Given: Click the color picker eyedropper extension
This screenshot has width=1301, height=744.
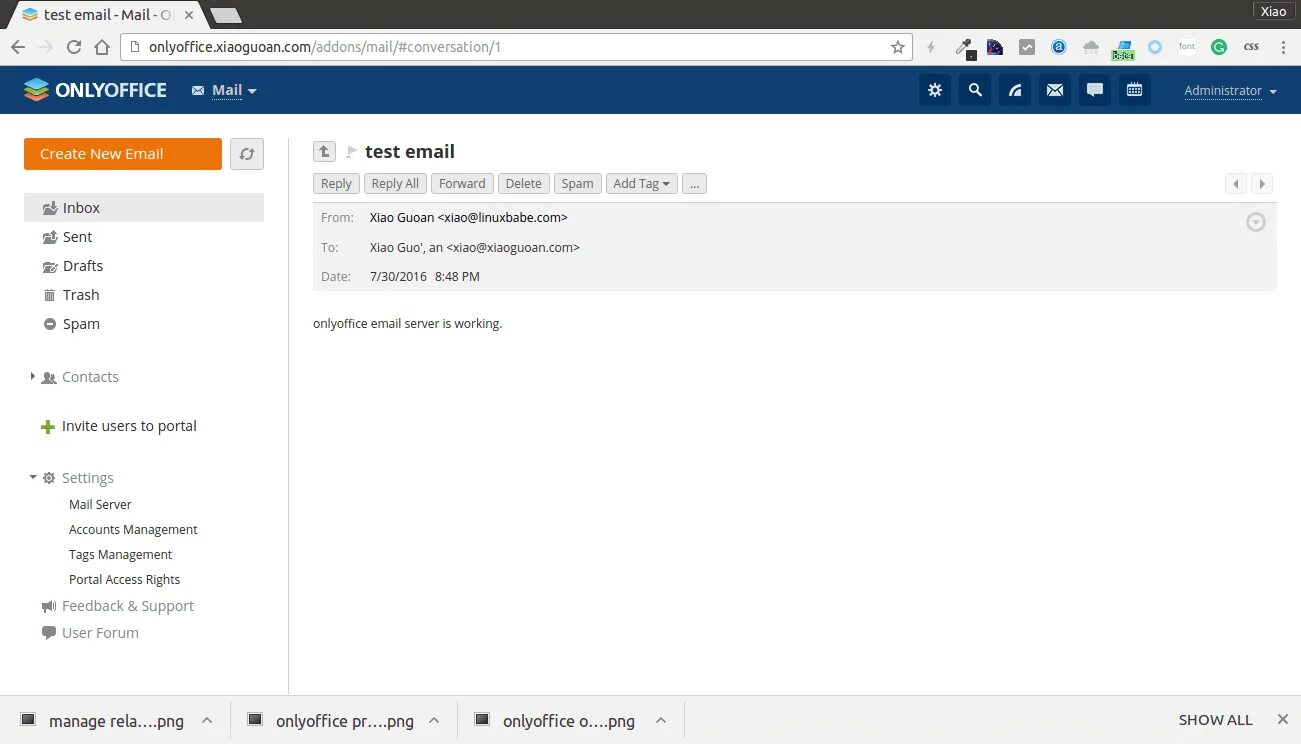Looking at the screenshot, I should [964, 47].
